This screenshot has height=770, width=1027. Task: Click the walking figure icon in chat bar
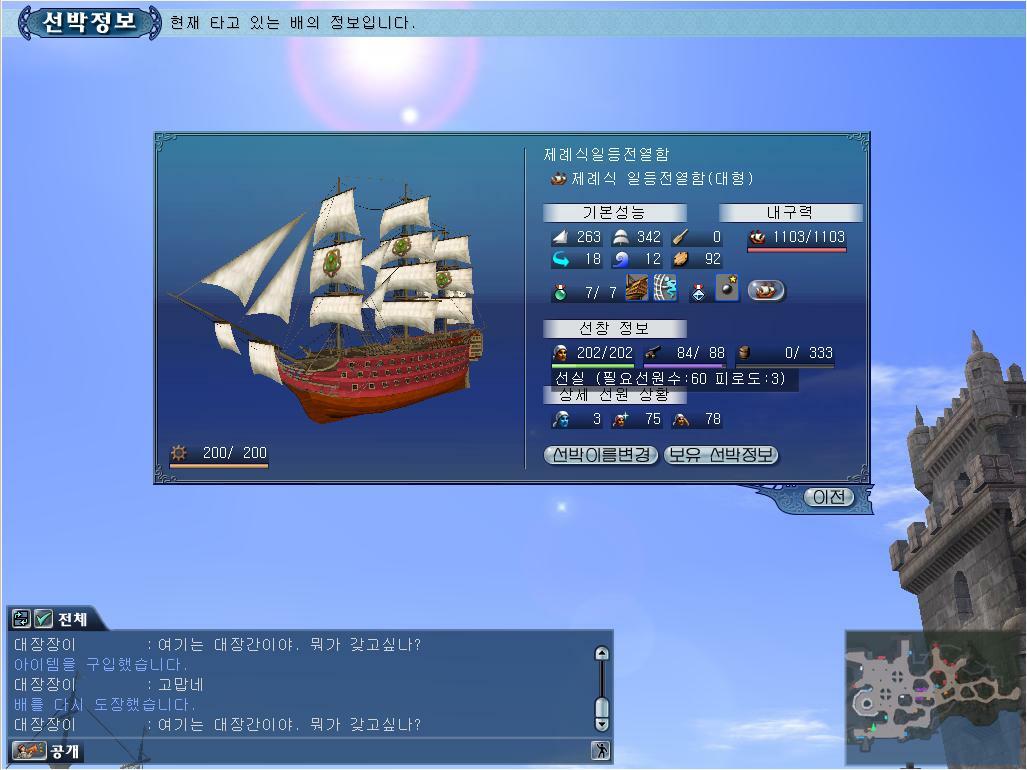[x=600, y=751]
